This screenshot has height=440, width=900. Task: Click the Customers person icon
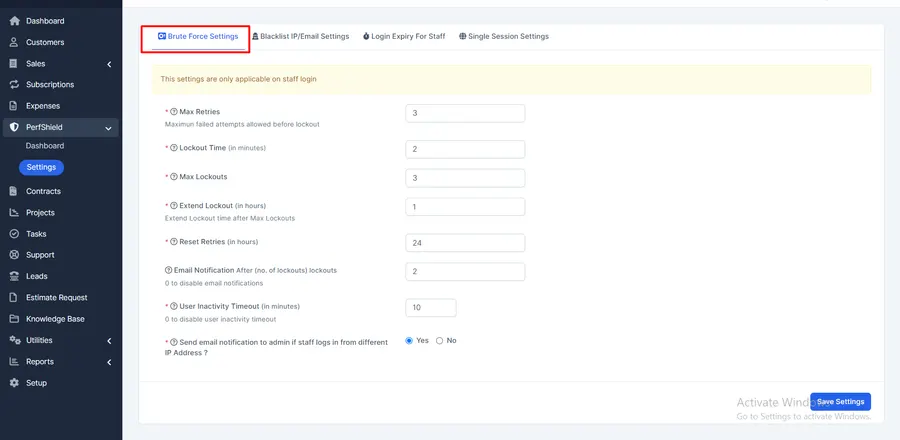point(14,42)
